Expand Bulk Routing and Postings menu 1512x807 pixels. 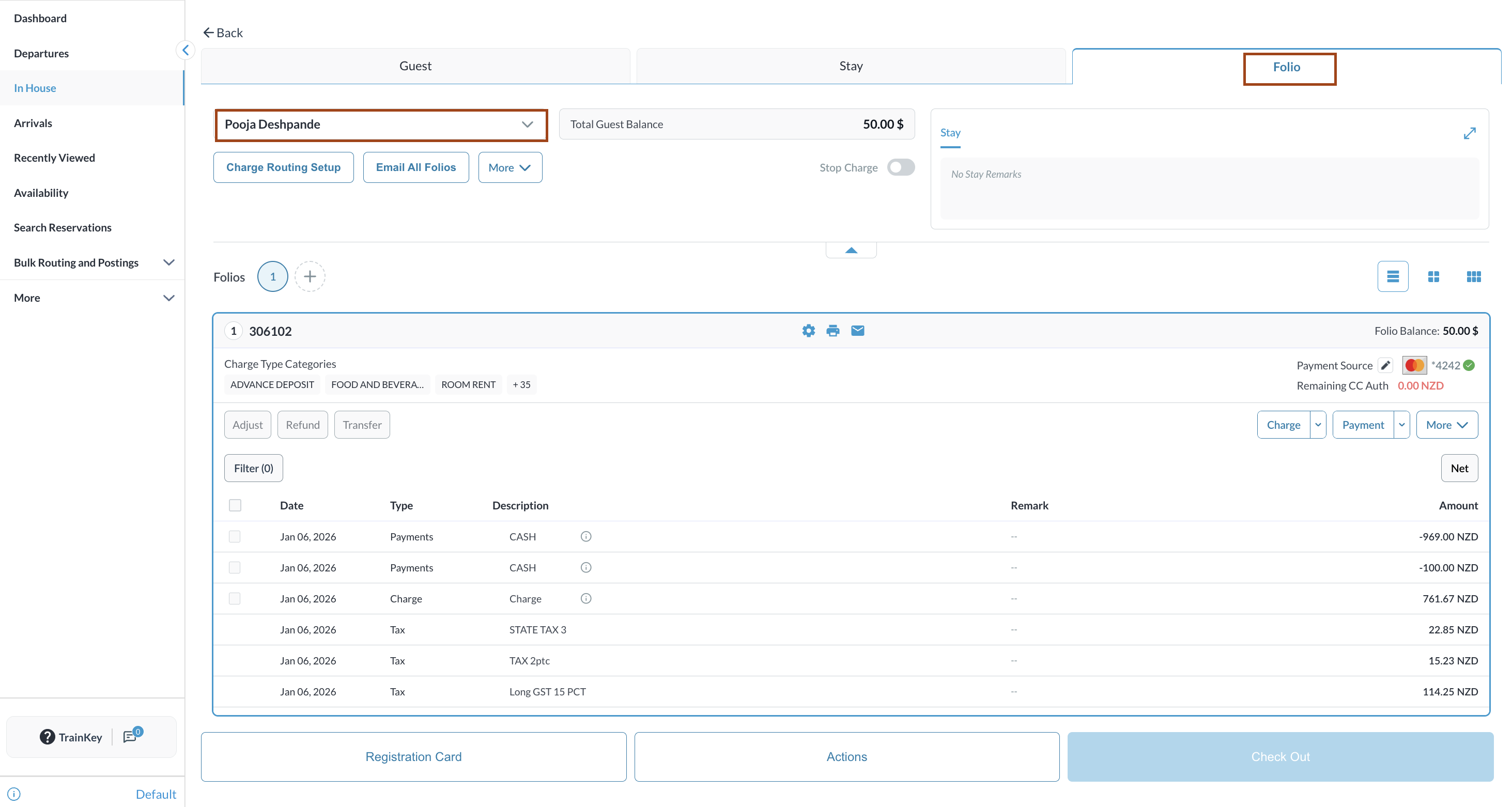[168, 262]
